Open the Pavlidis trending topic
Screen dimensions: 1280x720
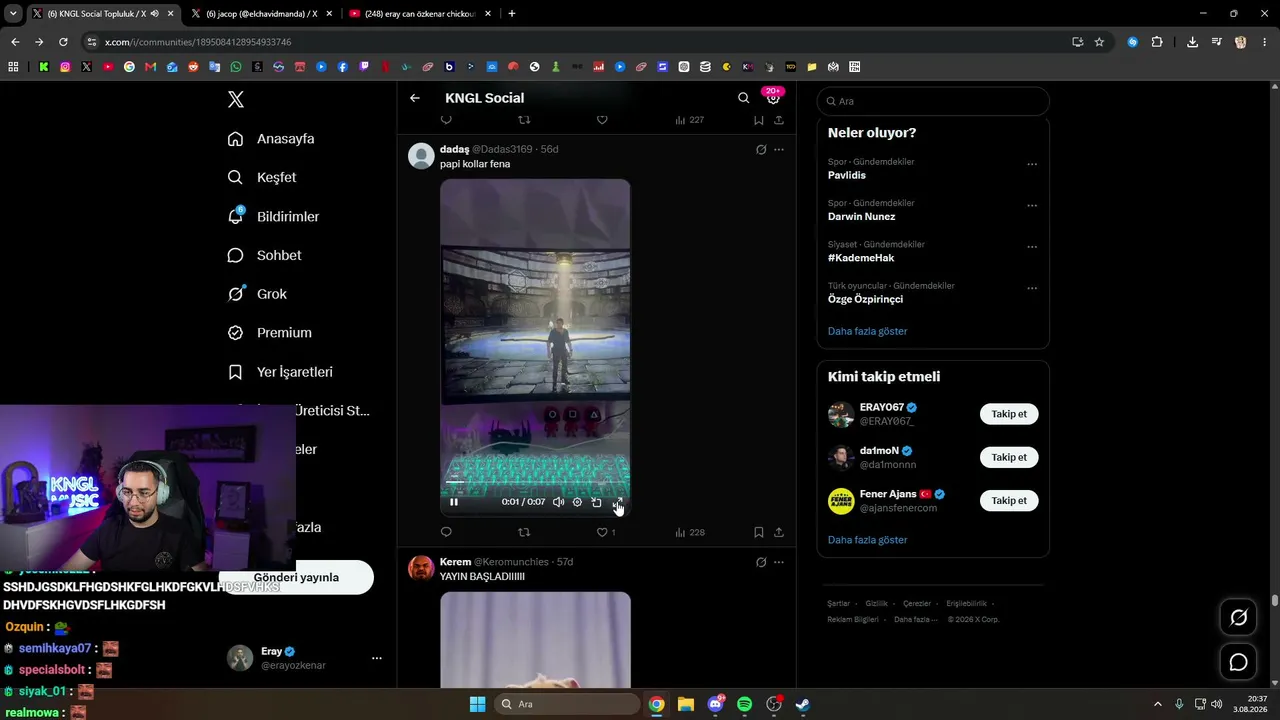(847, 176)
